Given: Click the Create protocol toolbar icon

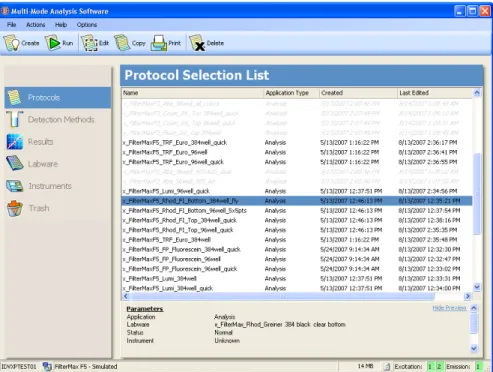Looking at the screenshot, I should pyautogui.click(x=12, y=43).
